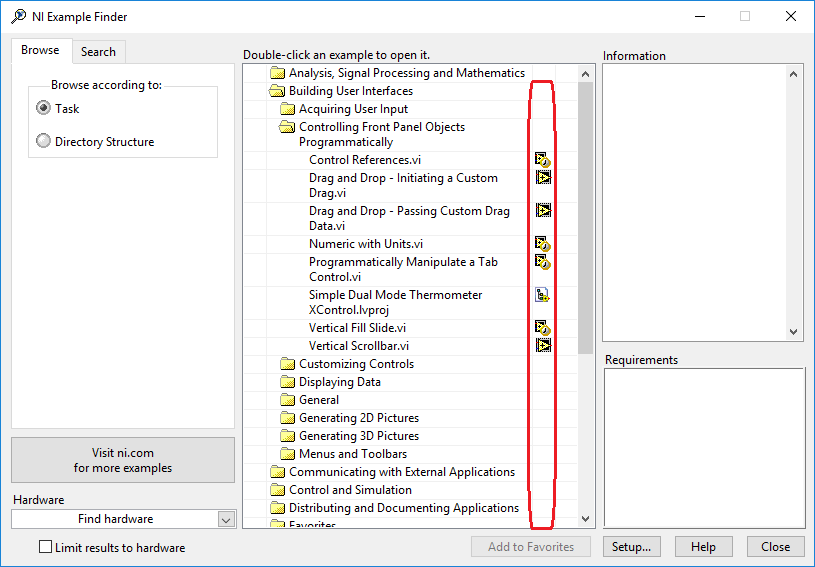Click the example list scrollbar down arrow
Image resolution: width=815 pixels, height=567 pixels.
point(585,519)
